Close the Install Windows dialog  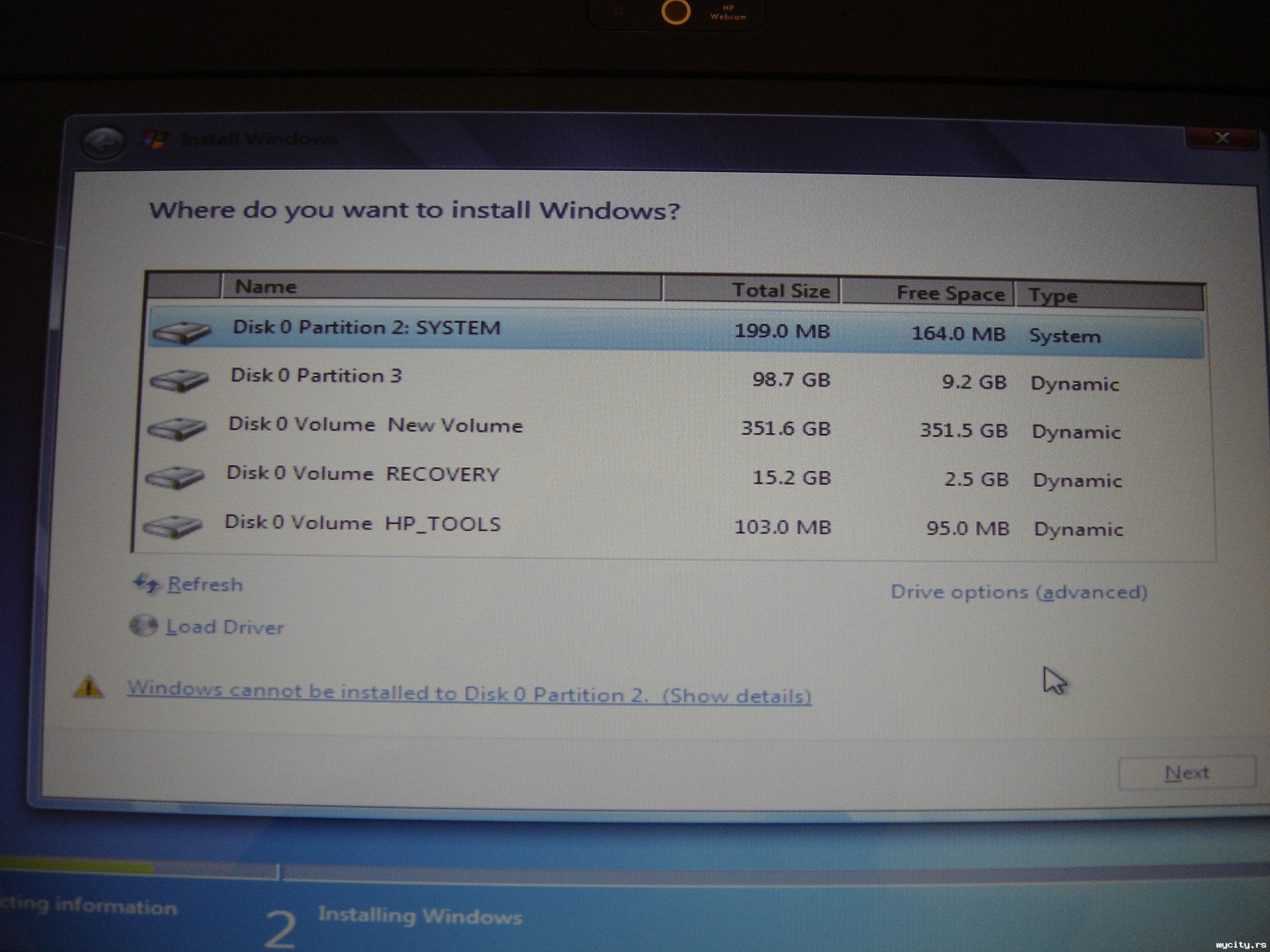1221,138
